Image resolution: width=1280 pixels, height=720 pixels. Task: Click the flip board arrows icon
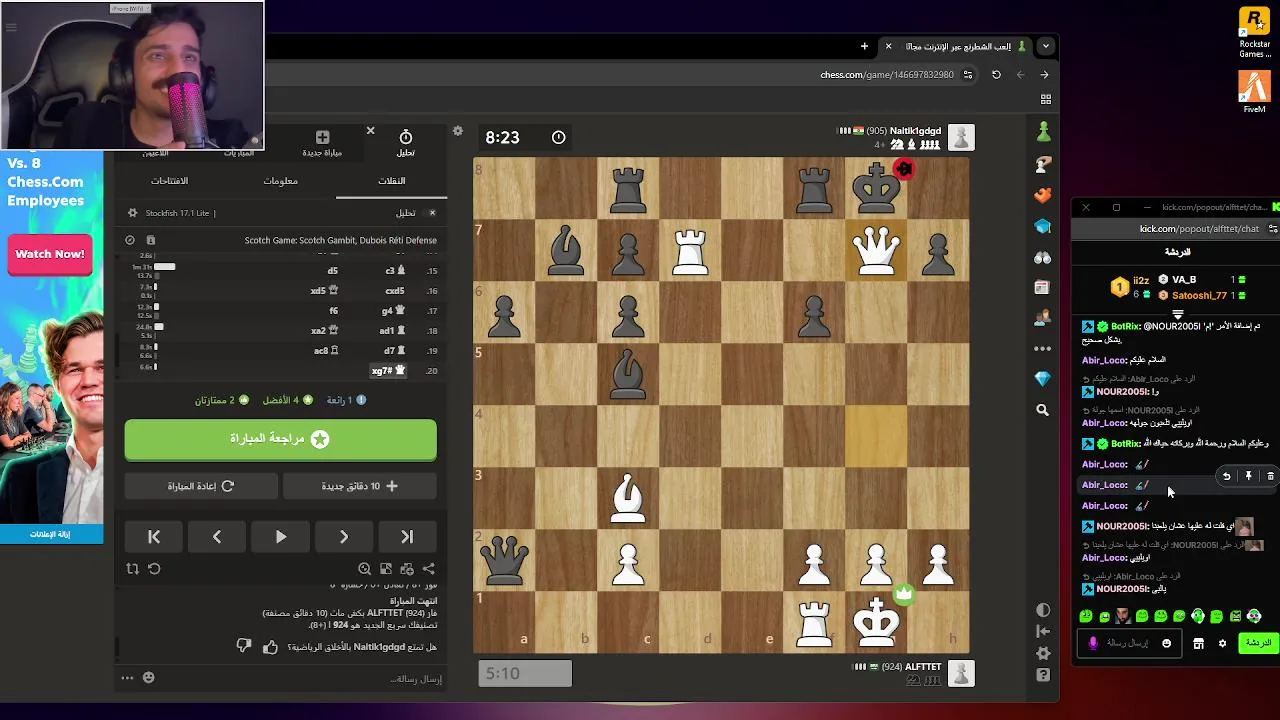132,568
